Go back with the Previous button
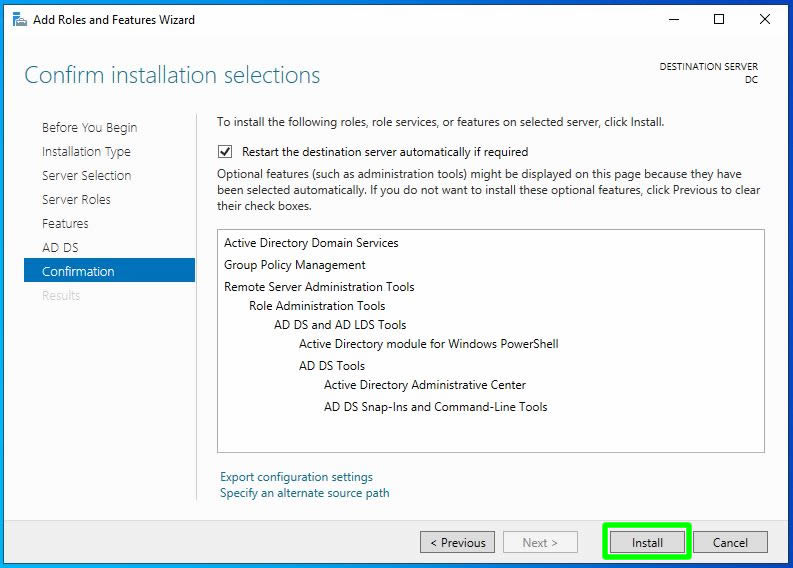 pos(457,542)
